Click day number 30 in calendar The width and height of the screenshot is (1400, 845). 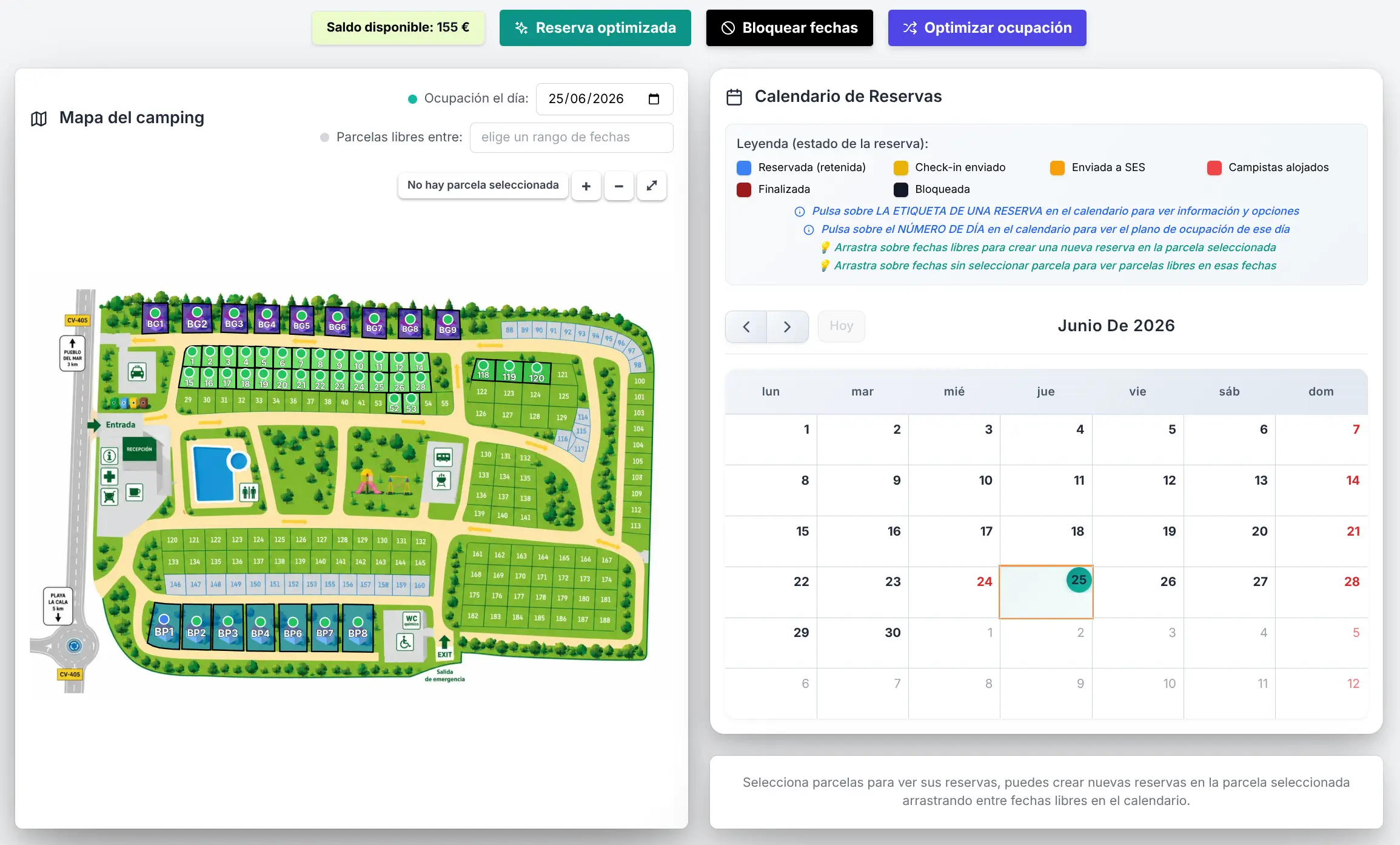click(x=893, y=633)
